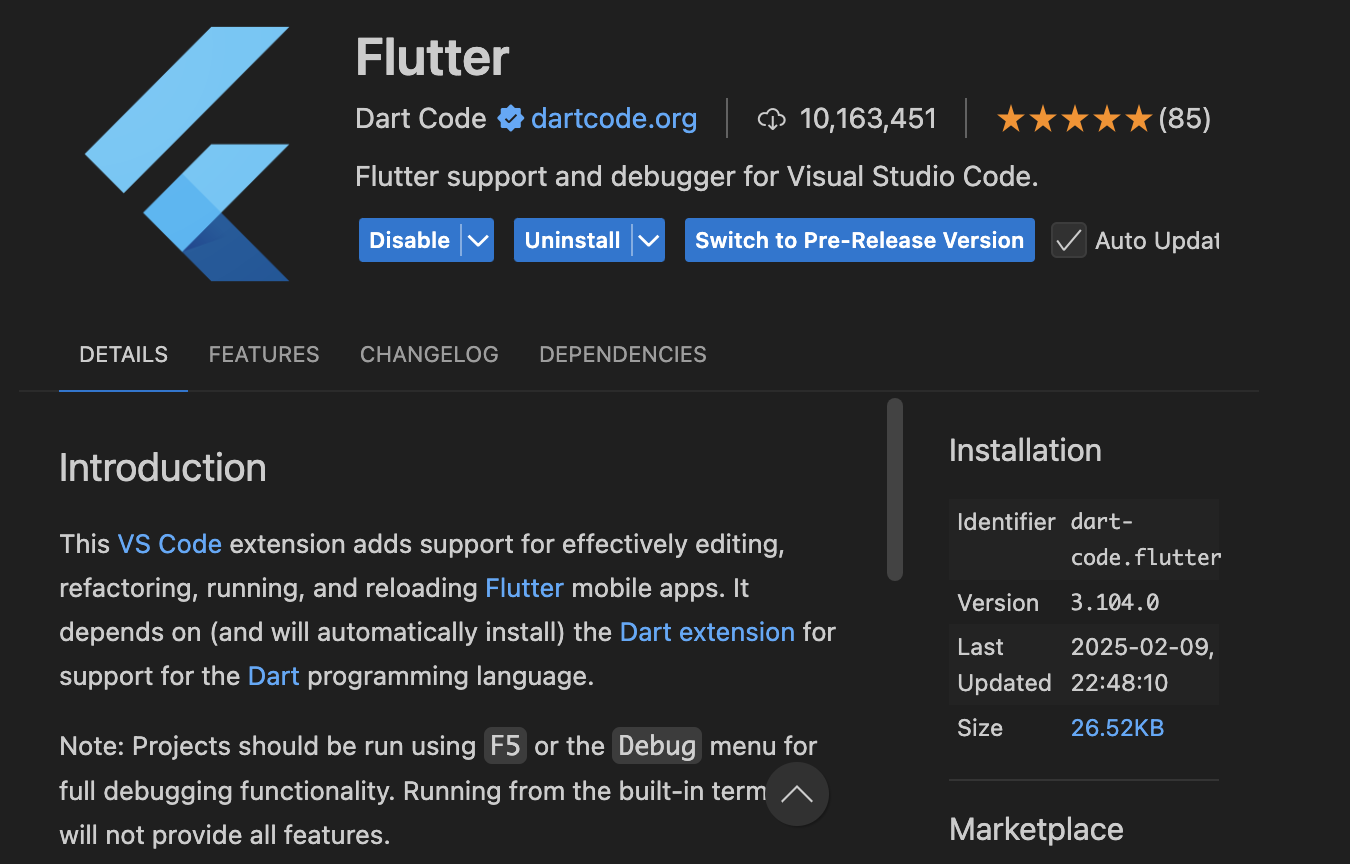Click the last updated date 2025-02-09
Screen dimensions: 1350x864
click(x=1142, y=647)
